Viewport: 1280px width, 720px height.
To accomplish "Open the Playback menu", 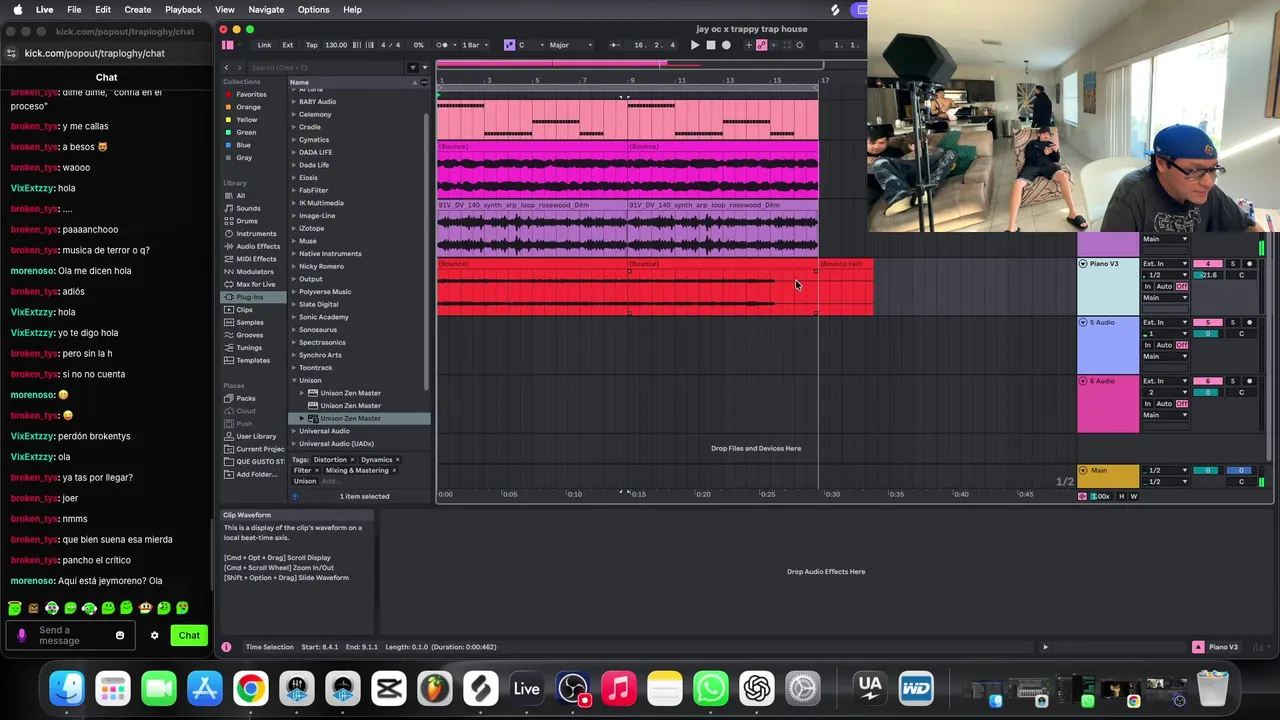I will pos(183,9).
